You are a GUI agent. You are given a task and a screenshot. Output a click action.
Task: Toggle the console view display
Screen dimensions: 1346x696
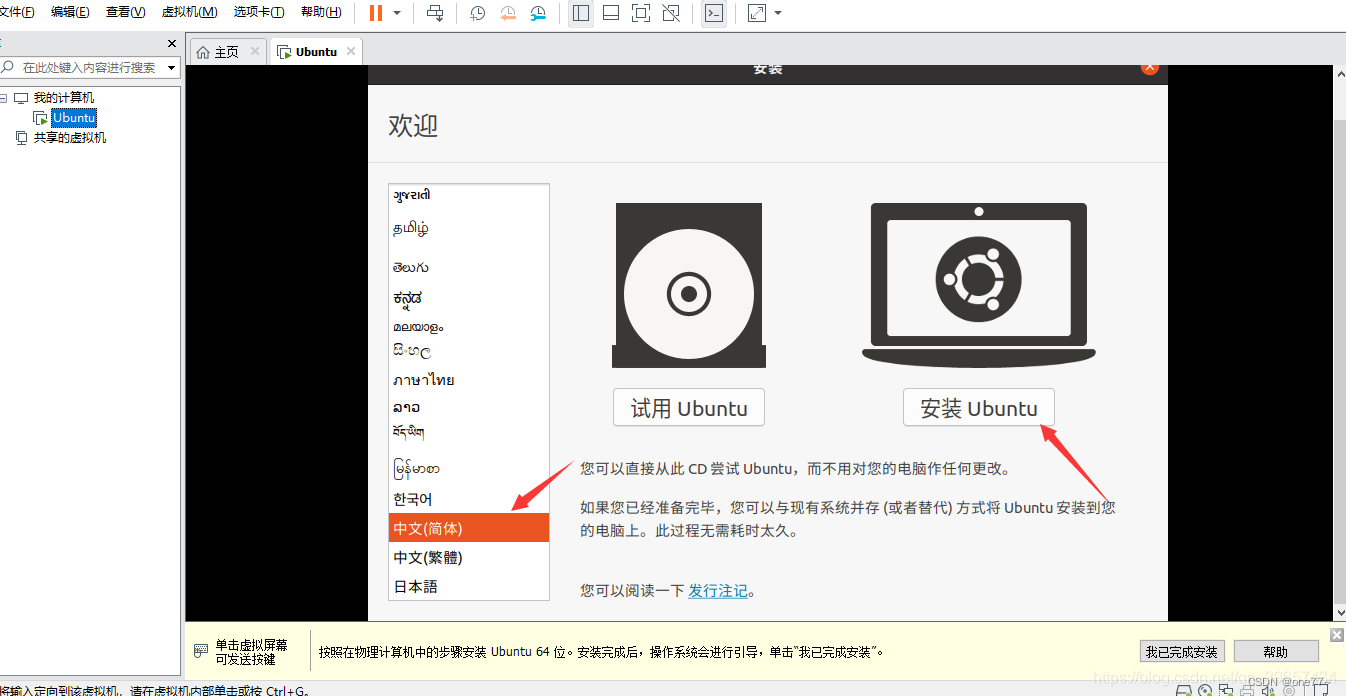coord(713,13)
